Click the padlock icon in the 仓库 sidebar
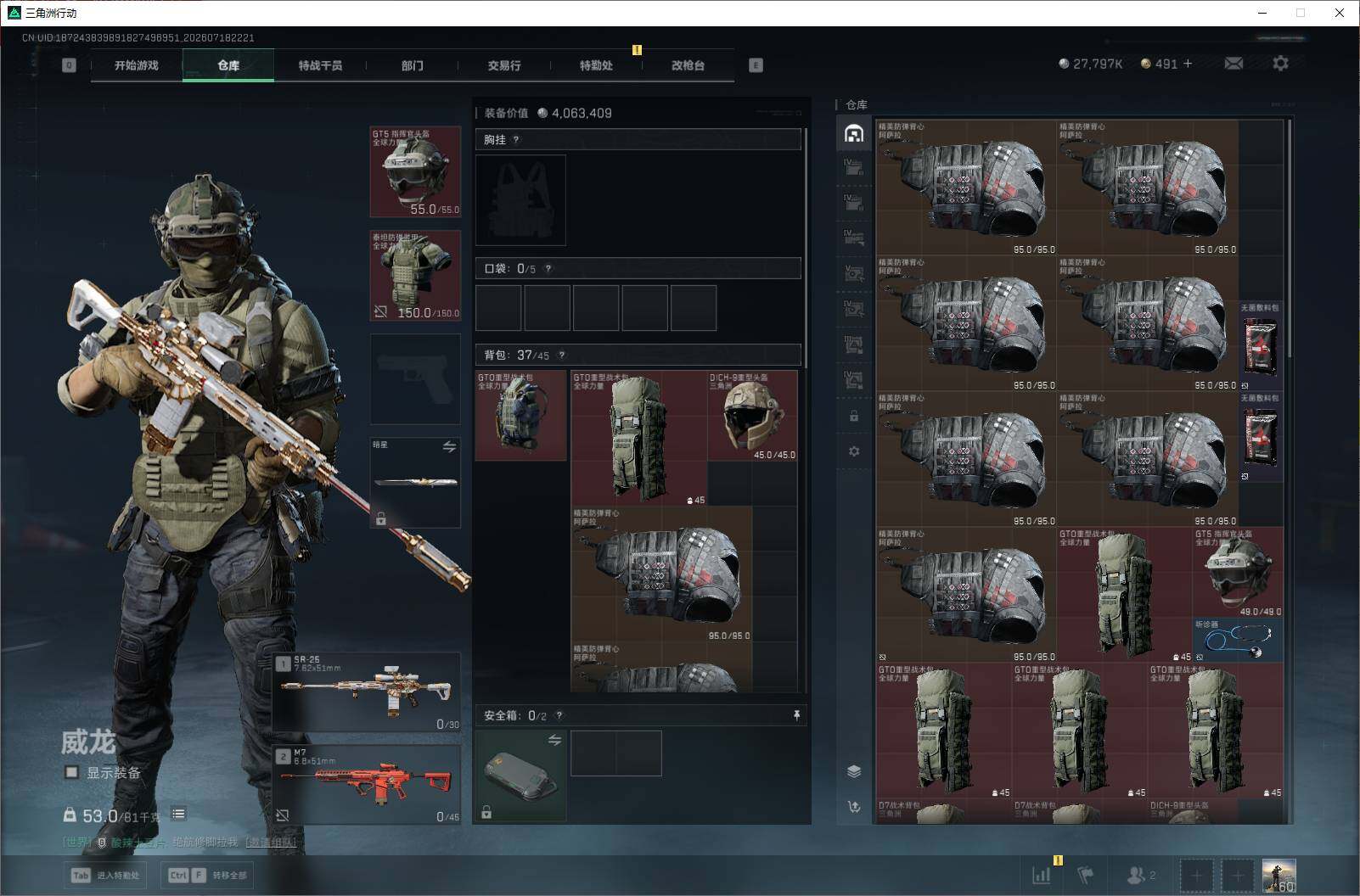Viewport: 1360px width, 896px height. [x=854, y=416]
